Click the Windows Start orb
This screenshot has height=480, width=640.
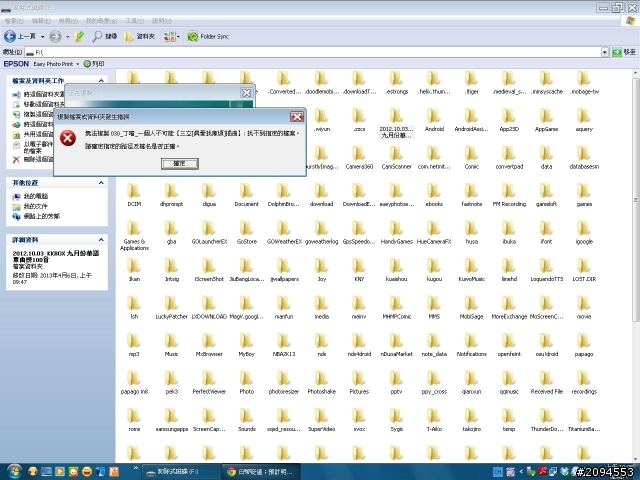tap(14, 471)
